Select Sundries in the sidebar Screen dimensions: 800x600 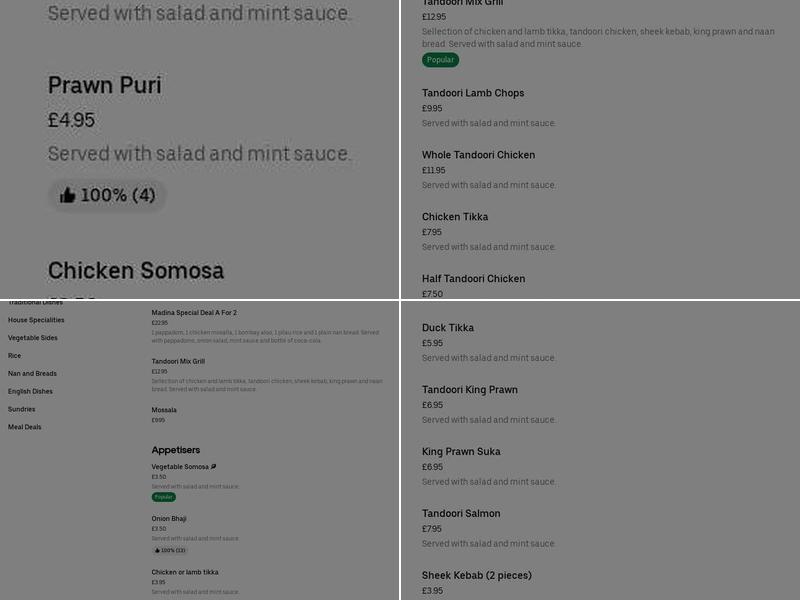coord(22,409)
